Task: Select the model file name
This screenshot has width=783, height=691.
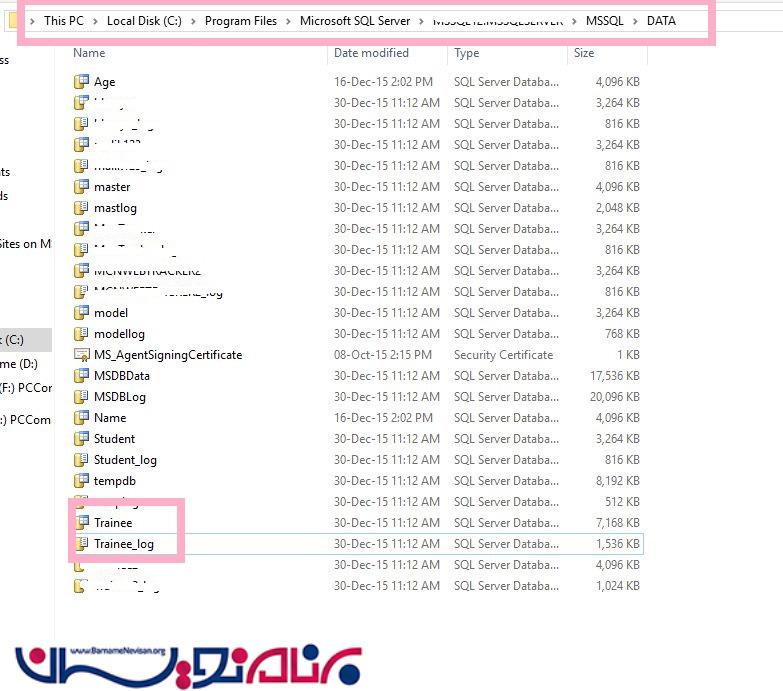Action: click(111, 313)
